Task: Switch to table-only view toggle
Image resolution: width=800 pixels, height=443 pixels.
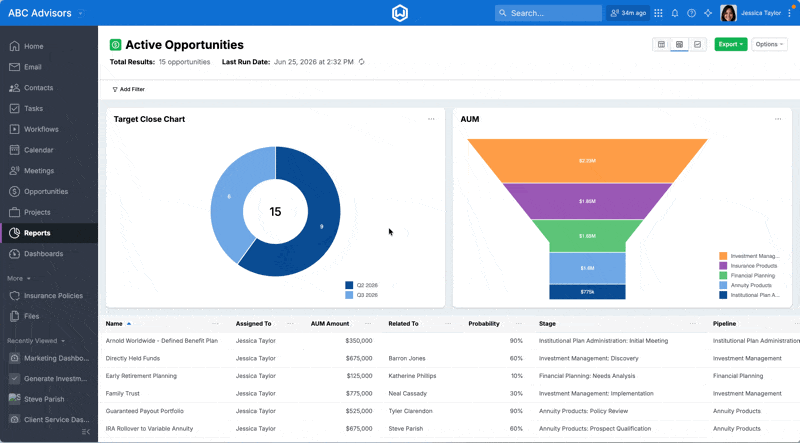Action: pos(661,44)
